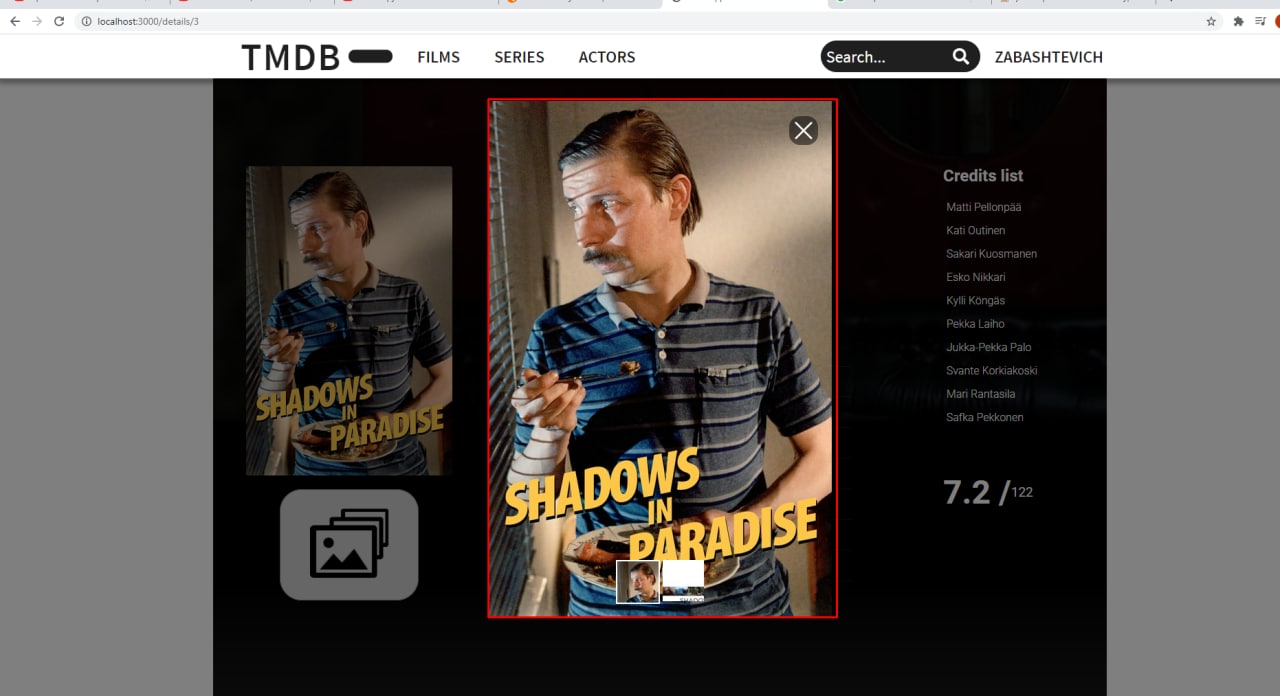
Task: Click the 7.2 rating score
Action: click(967, 492)
